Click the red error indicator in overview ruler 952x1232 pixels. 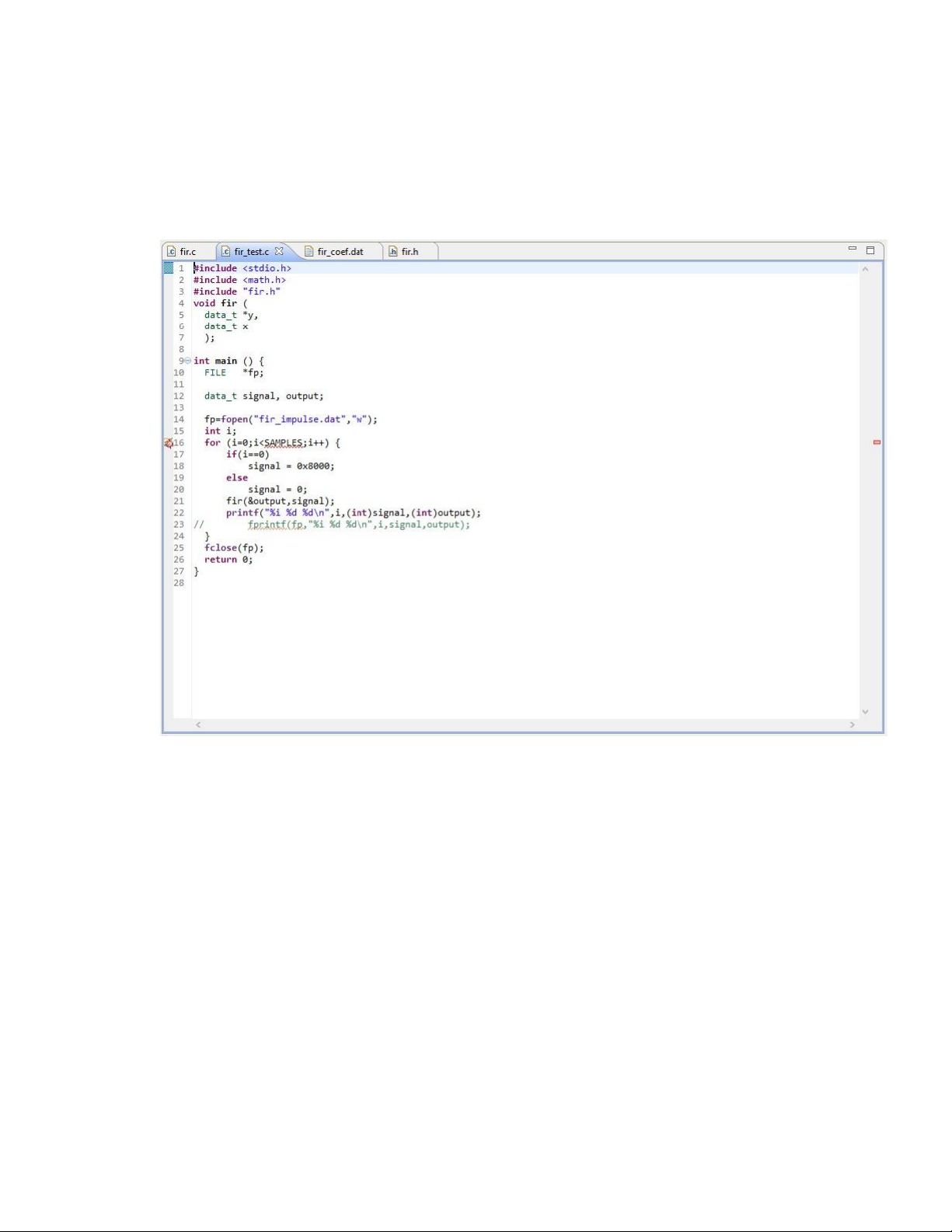[x=877, y=442]
